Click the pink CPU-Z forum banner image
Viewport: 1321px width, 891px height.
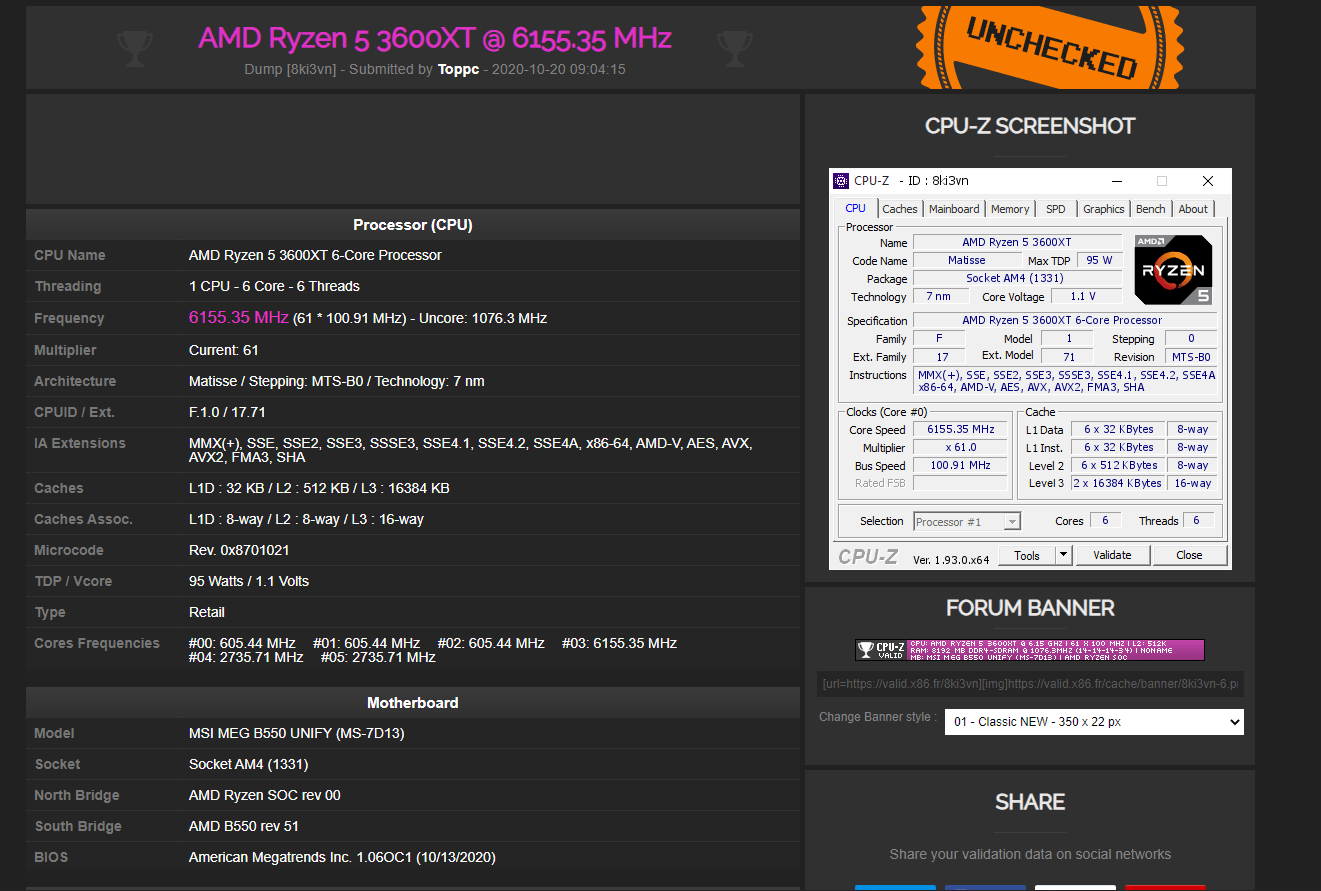(x=1030, y=650)
